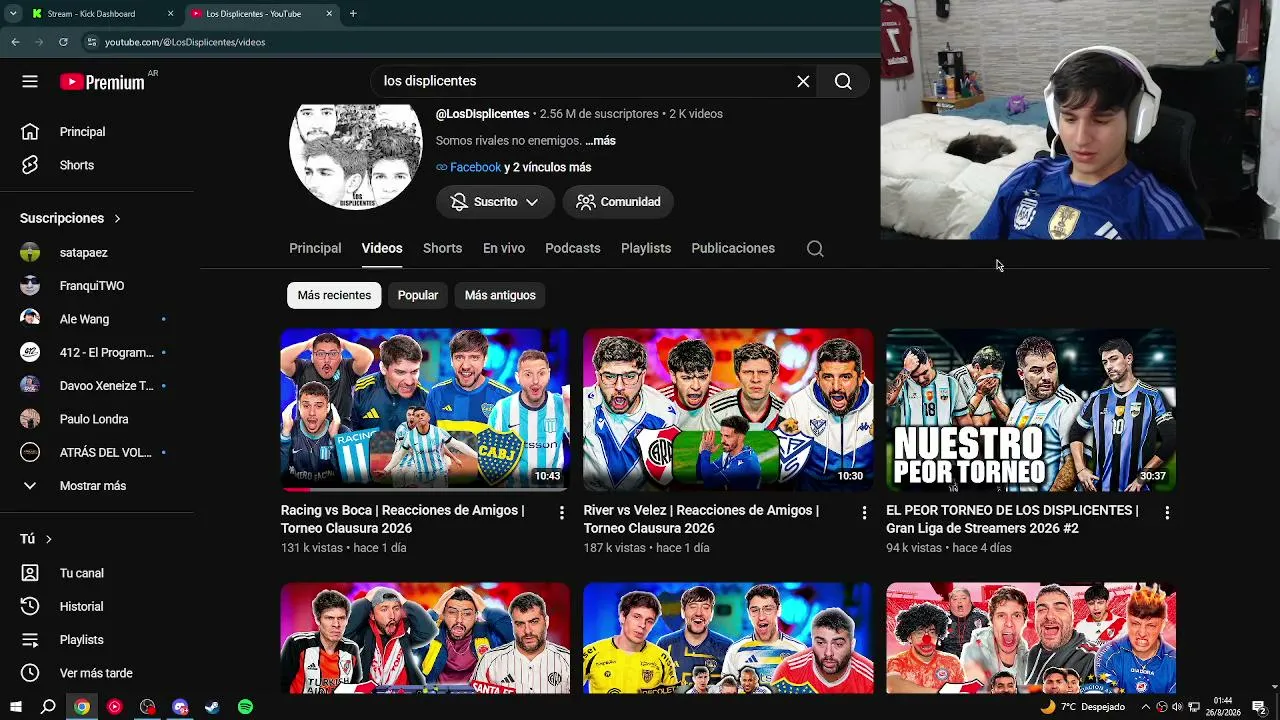Open the Suscrito notification dropdown

[495, 202]
